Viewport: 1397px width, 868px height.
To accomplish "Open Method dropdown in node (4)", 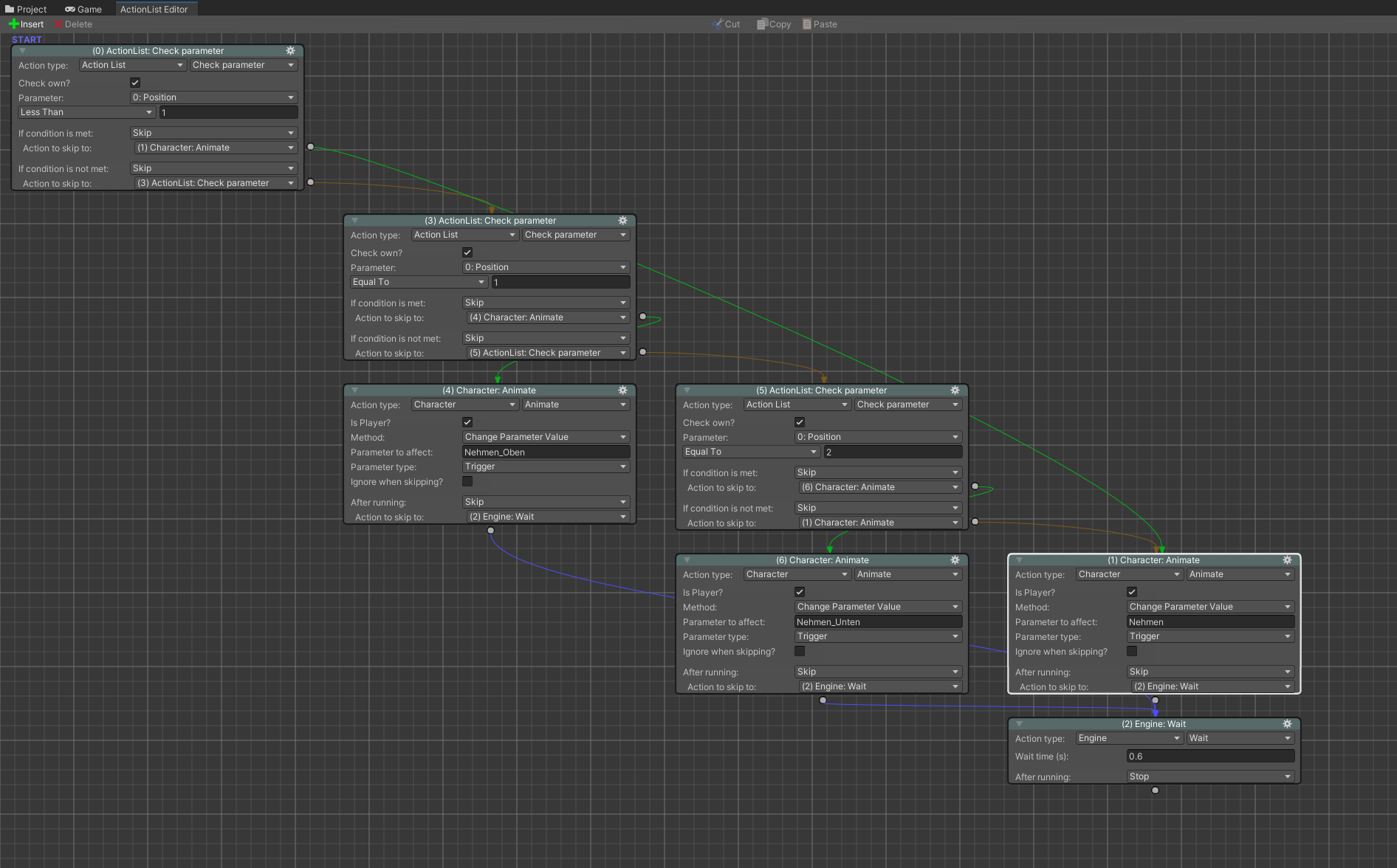I will point(546,437).
